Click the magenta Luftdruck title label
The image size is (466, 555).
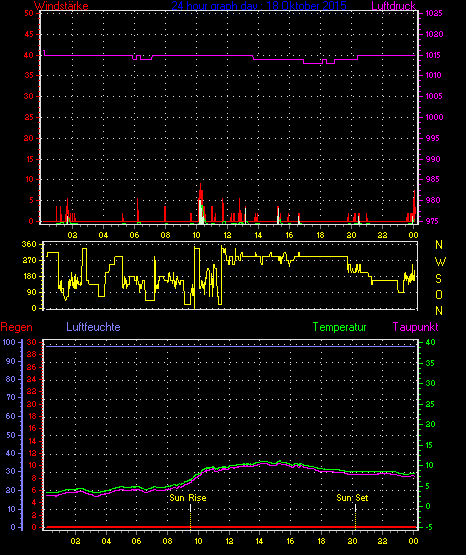(393, 6)
